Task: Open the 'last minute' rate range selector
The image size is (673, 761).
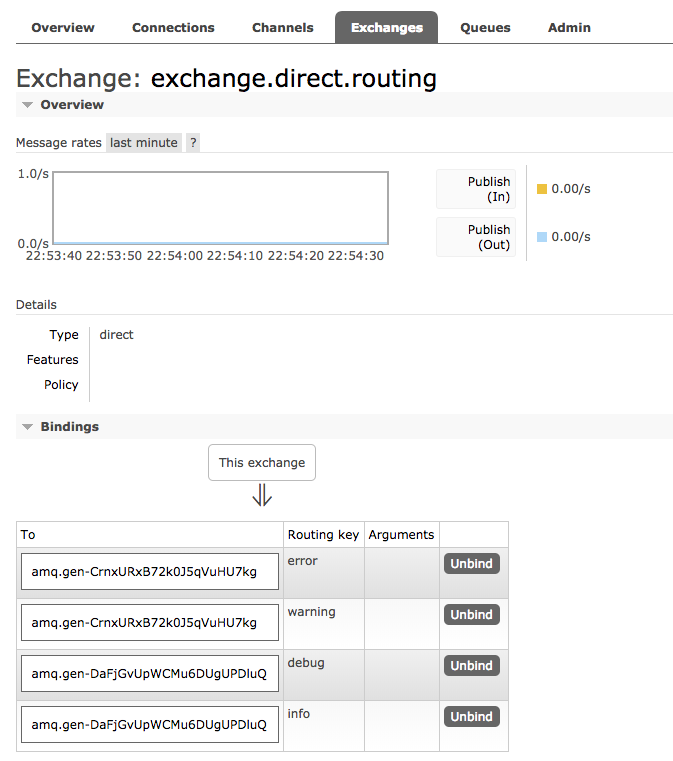Action: pos(144,143)
